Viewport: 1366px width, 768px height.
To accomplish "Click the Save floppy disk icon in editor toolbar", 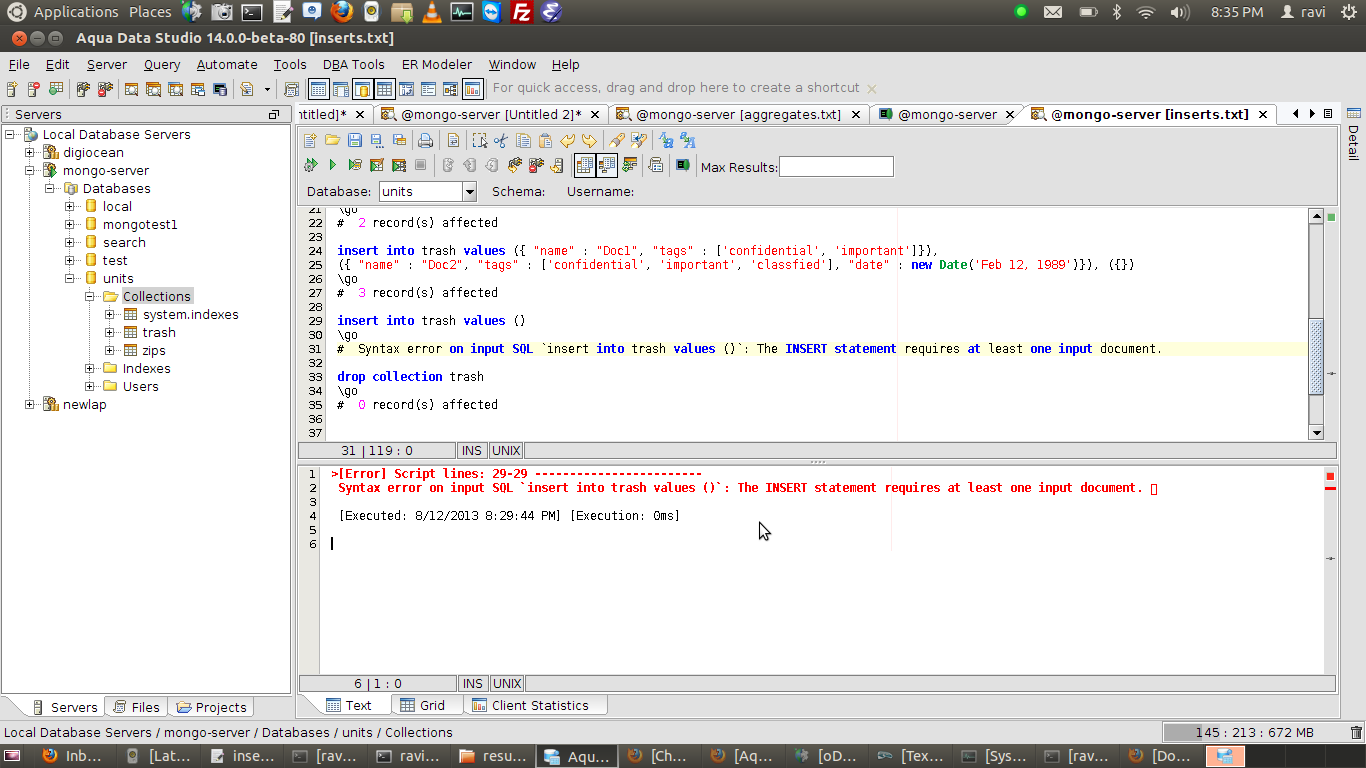I will tap(355, 140).
